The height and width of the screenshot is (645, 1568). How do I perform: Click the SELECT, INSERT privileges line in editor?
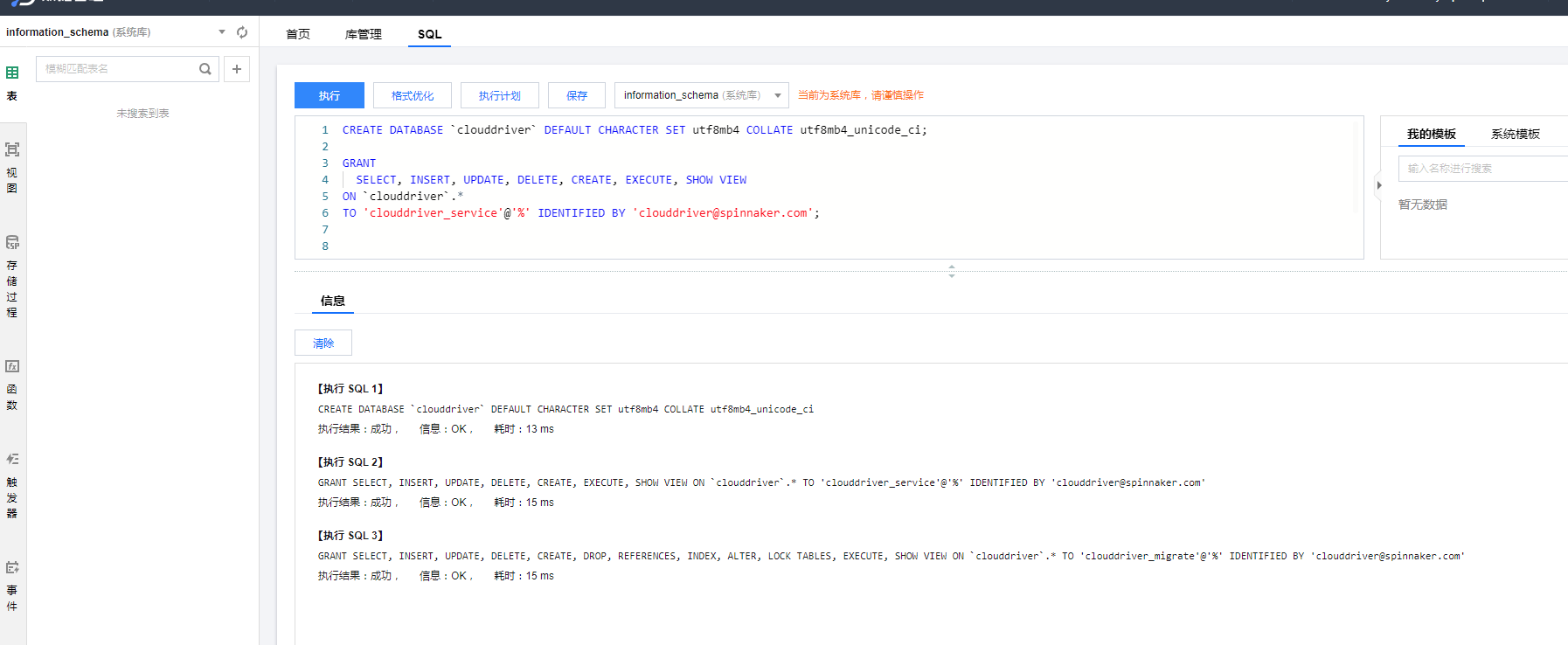tap(551, 180)
